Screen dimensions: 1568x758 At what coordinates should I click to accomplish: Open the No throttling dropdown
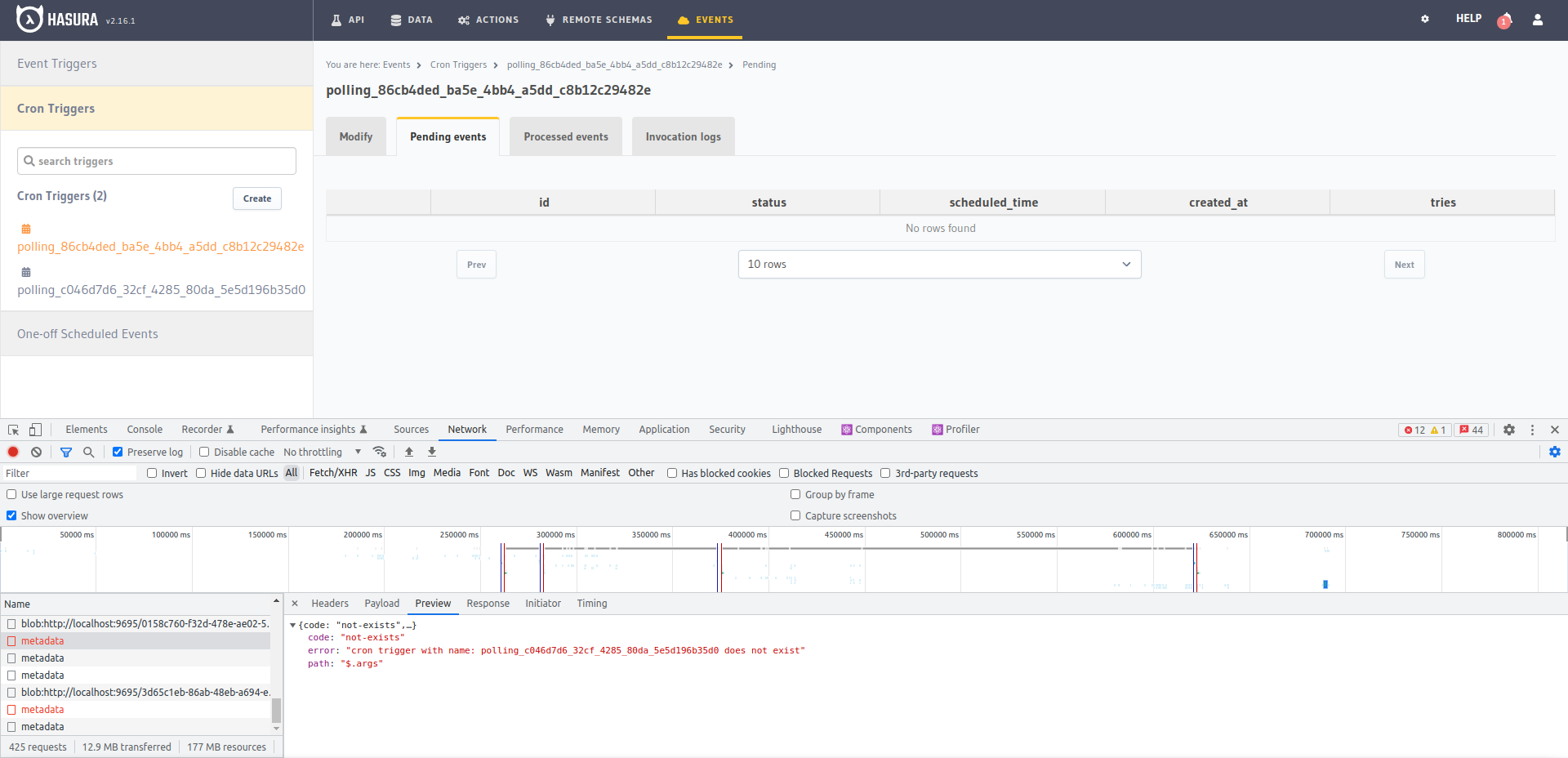point(318,452)
